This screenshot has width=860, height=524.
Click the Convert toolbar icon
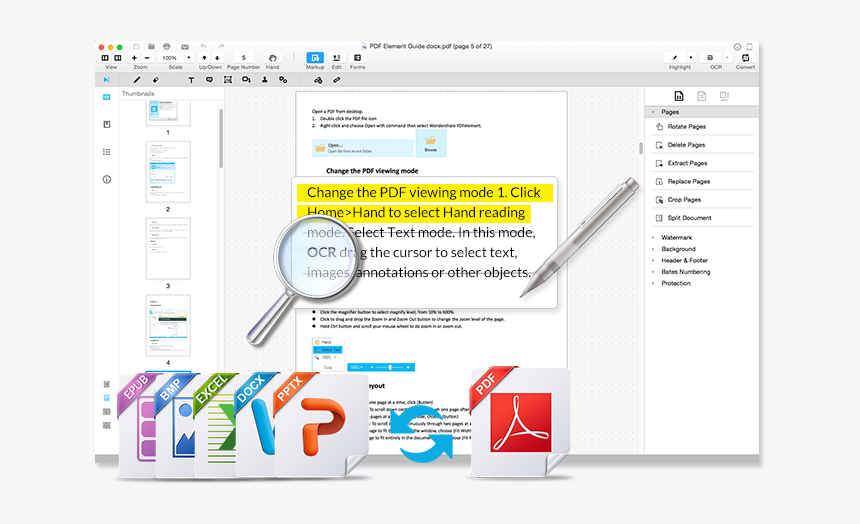coord(745,58)
